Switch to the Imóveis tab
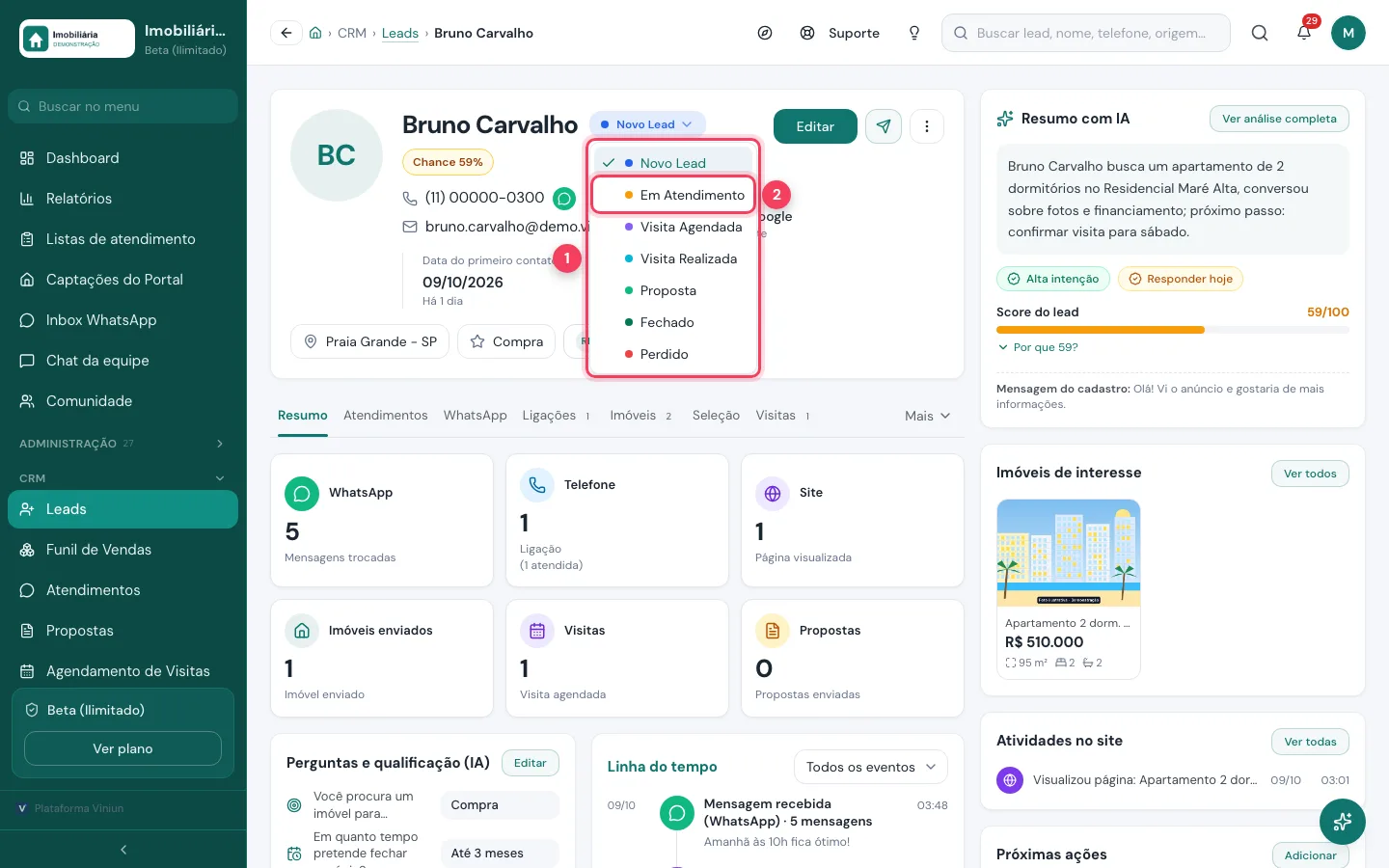 coord(640,416)
